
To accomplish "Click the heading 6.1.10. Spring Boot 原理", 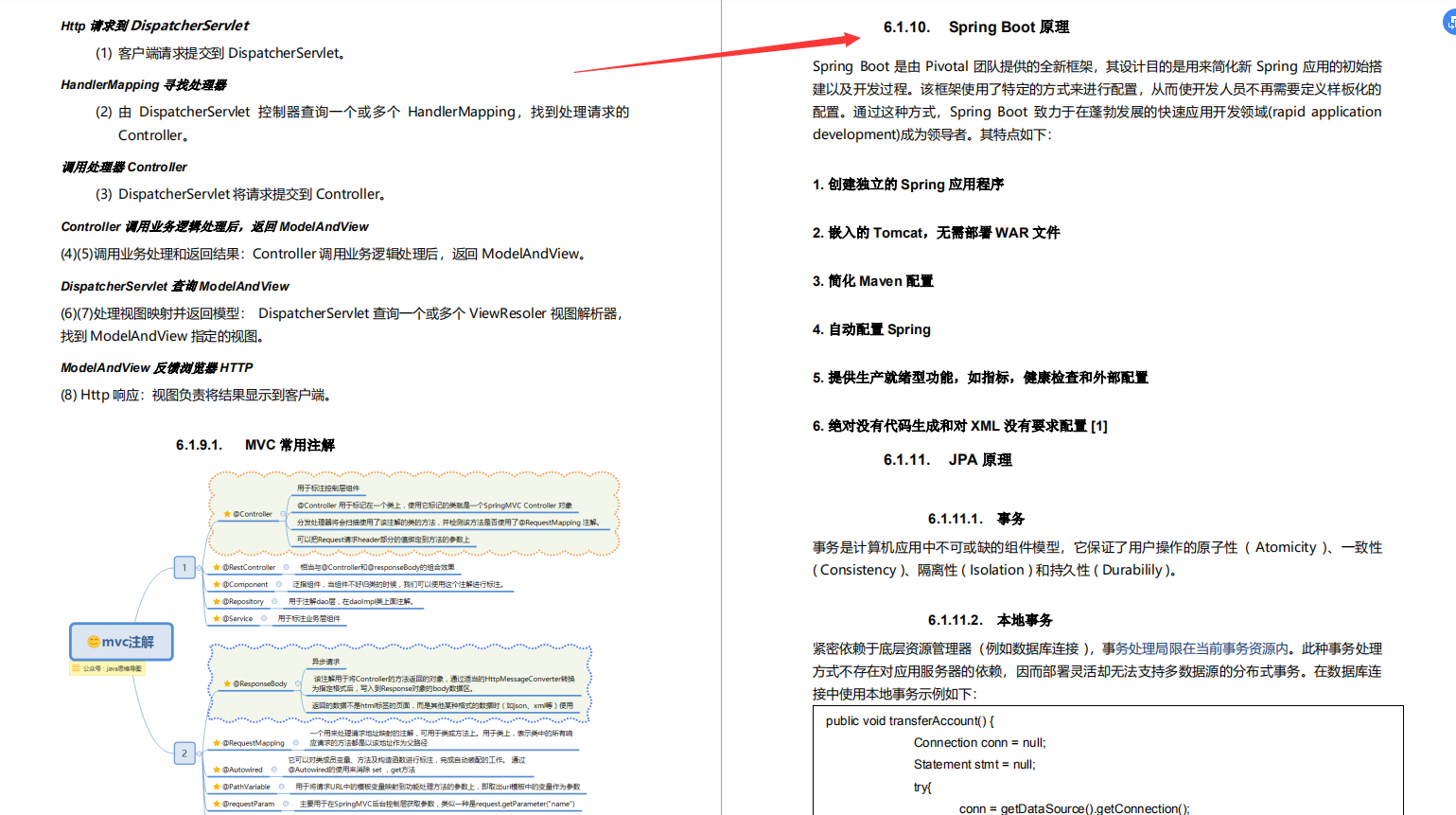I will tap(976, 27).
